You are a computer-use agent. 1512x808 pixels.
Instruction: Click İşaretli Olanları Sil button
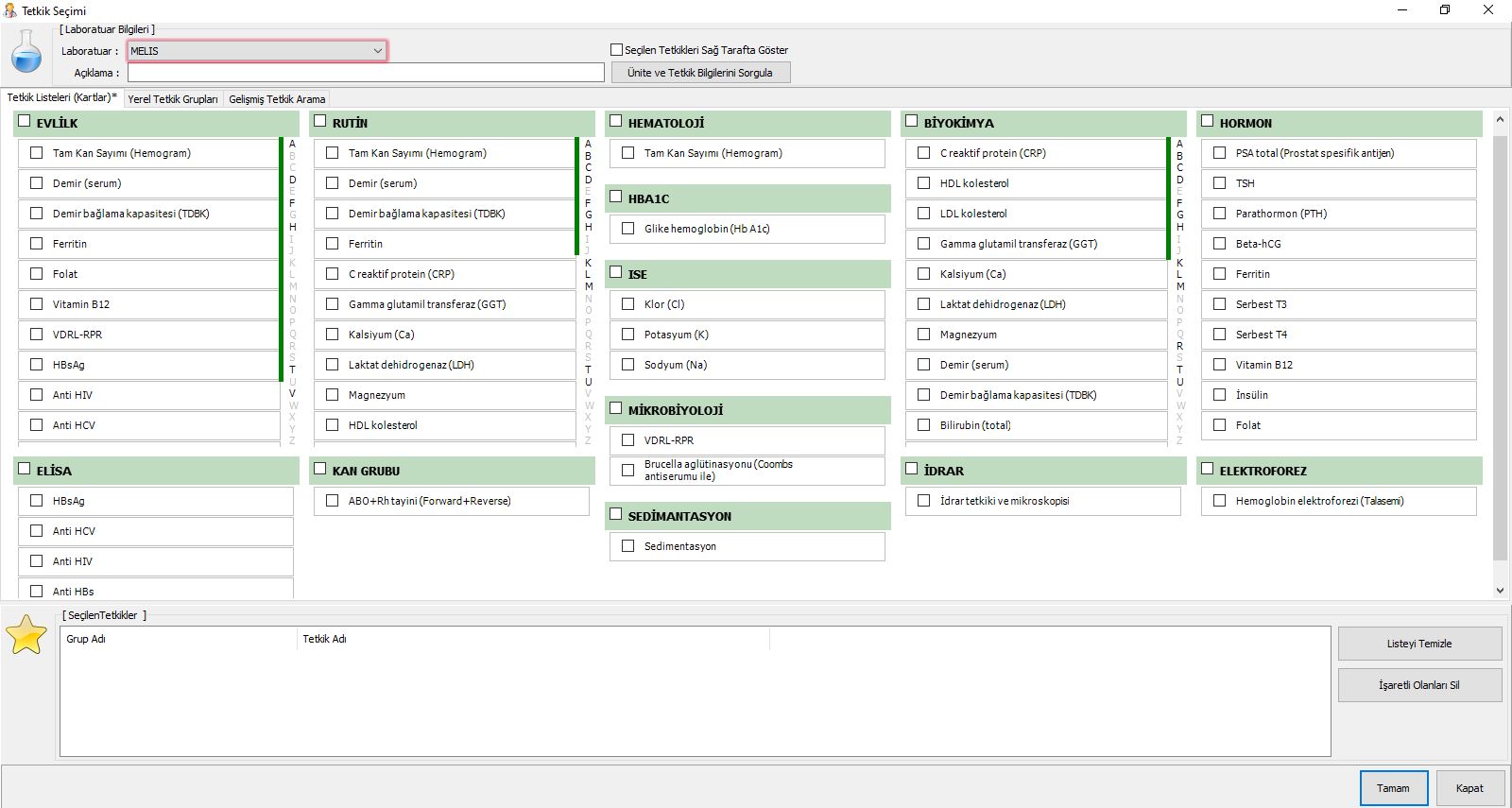(x=1418, y=685)
